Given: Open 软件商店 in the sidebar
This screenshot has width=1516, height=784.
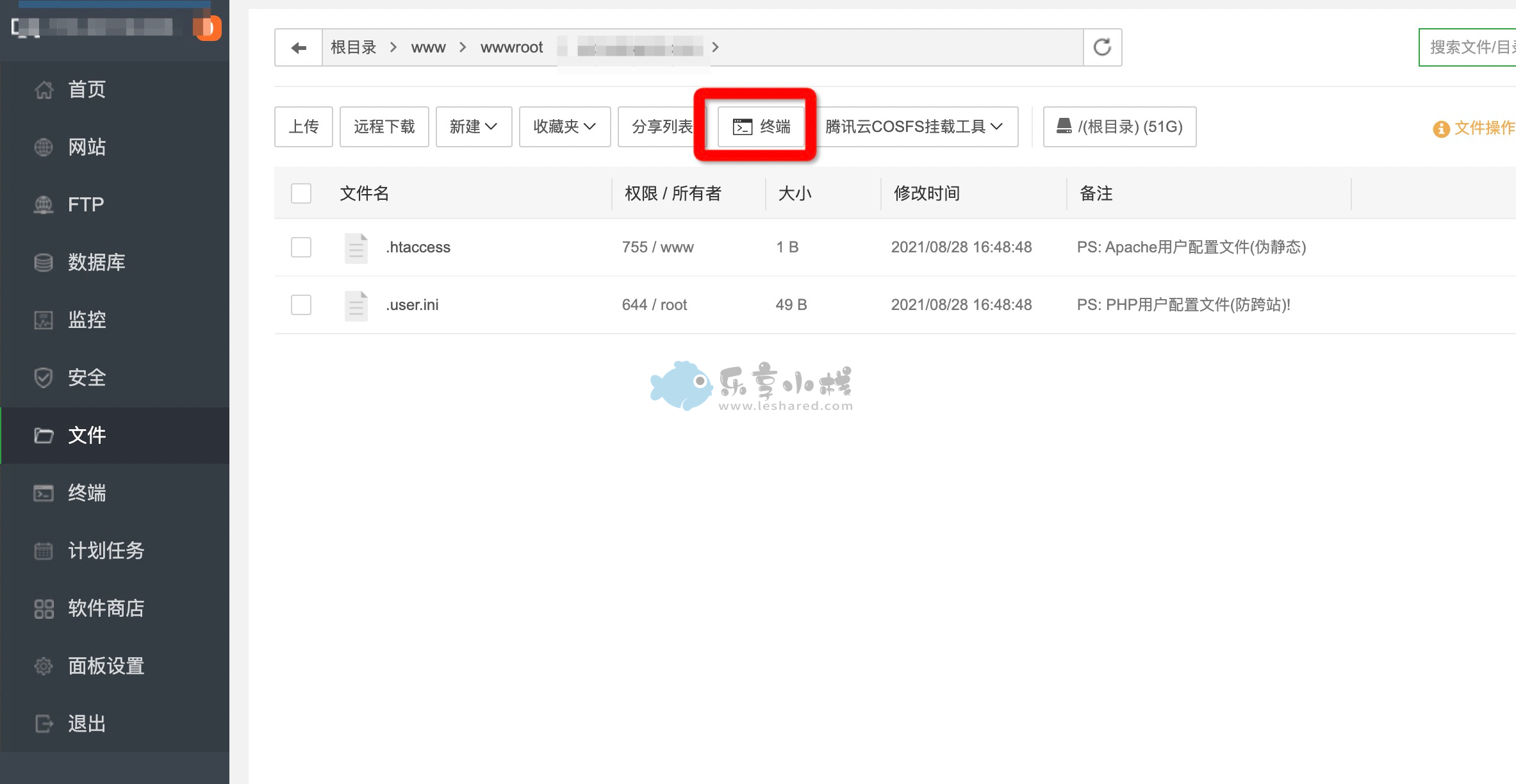Looking at the screenshot, I should pyautogui.click(x=106, y=608).
